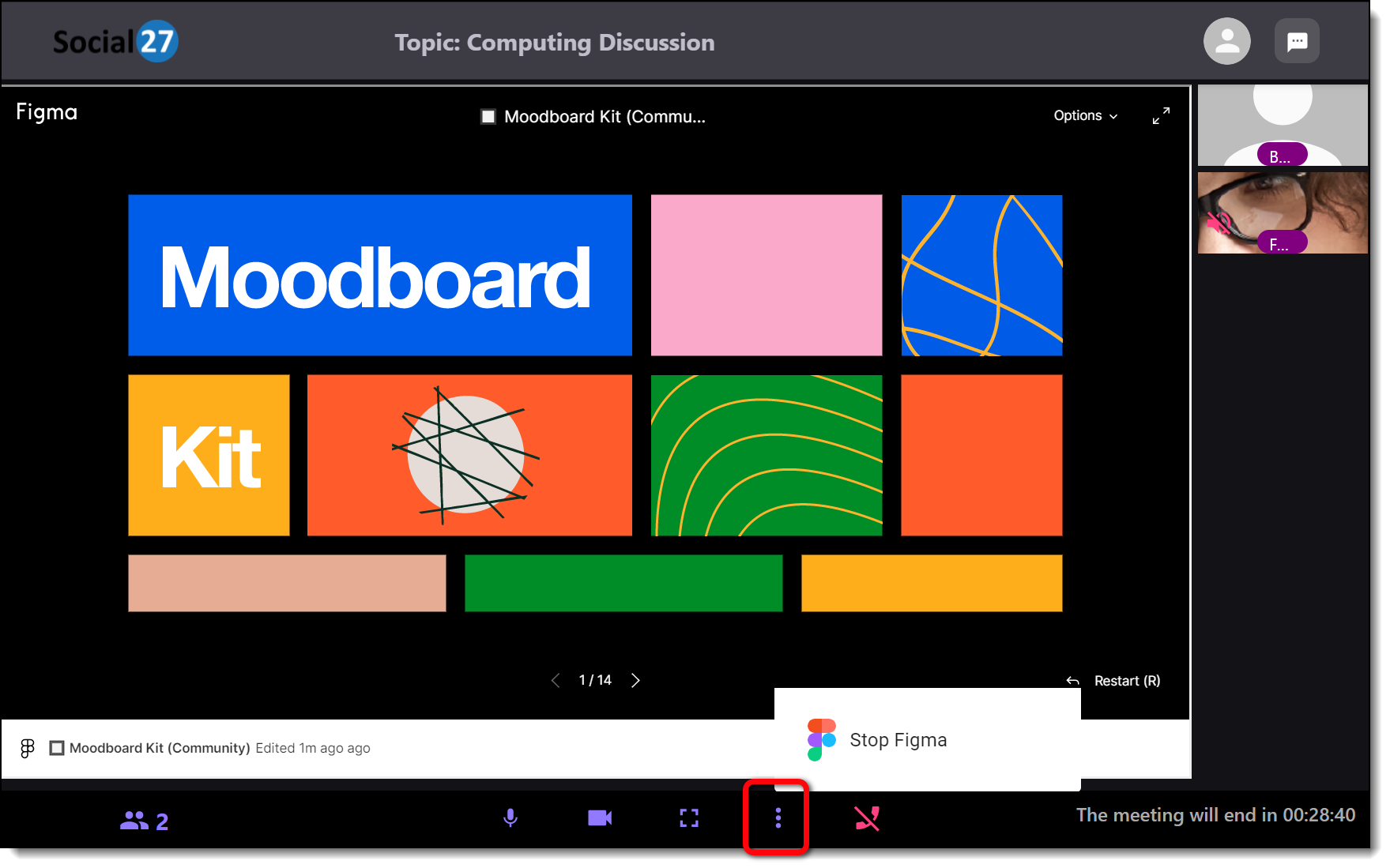Open the chat panel icon
Image resolution: width=1390 pixels, height=868 pixels.
[x=1296, y=42]
